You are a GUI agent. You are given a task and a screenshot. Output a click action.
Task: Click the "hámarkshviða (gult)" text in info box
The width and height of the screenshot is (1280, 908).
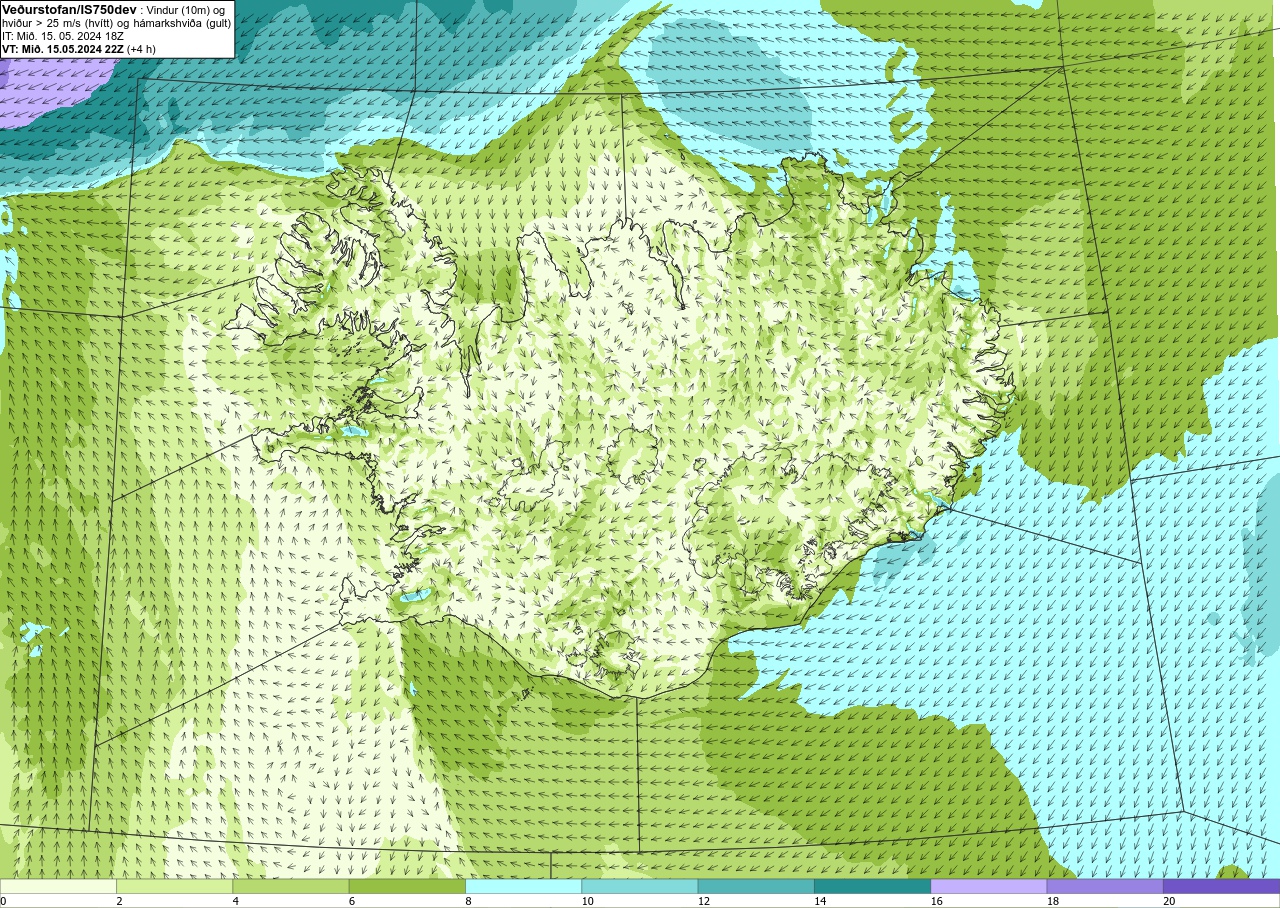pos(182,22)
